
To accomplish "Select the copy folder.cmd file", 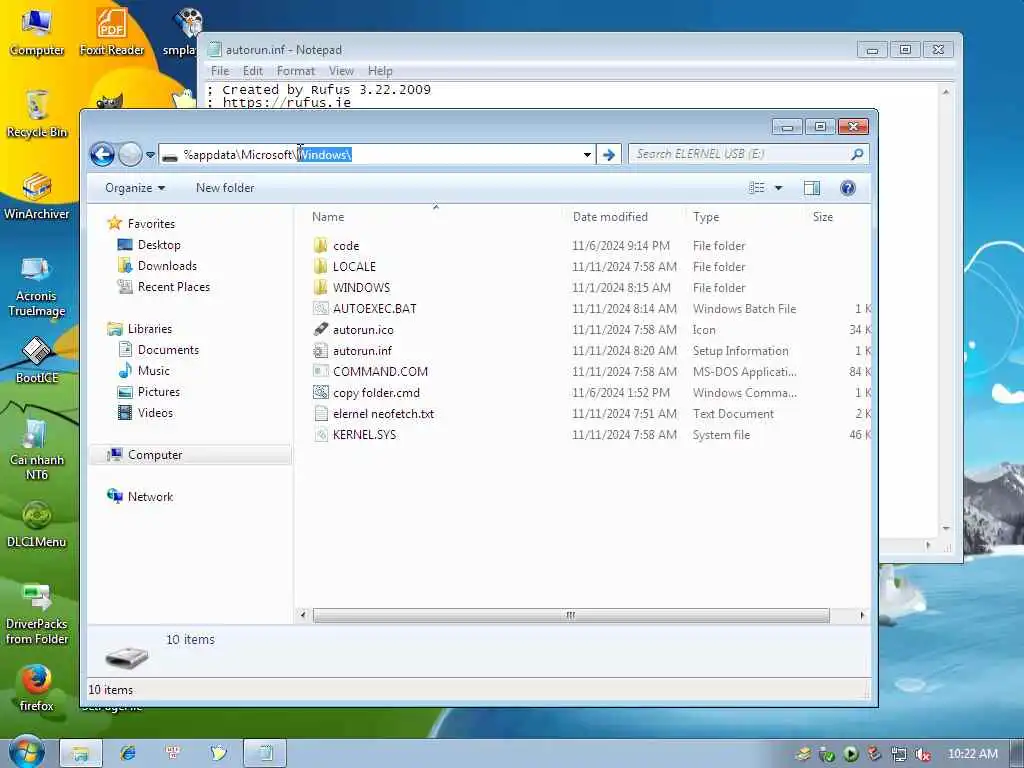I will (x=376, y=392).
